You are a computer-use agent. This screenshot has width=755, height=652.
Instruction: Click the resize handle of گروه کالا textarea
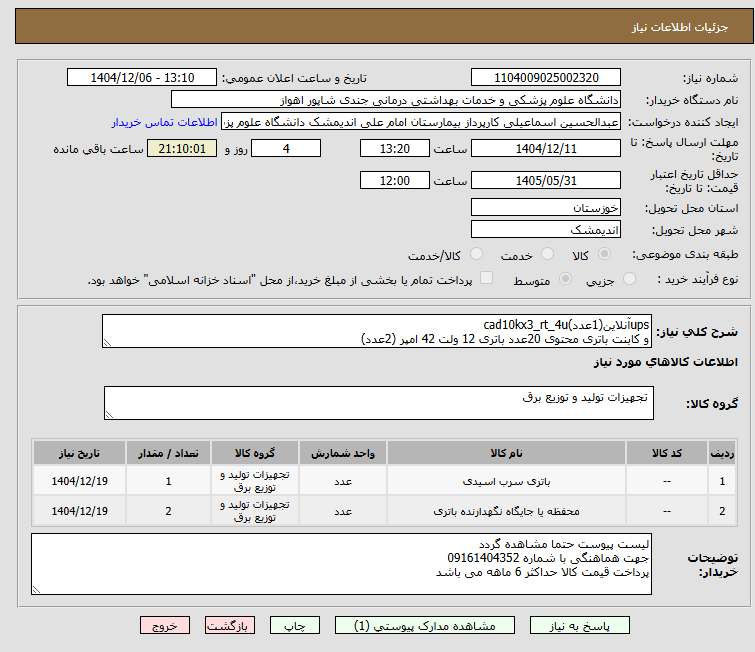tap(109, 415)
